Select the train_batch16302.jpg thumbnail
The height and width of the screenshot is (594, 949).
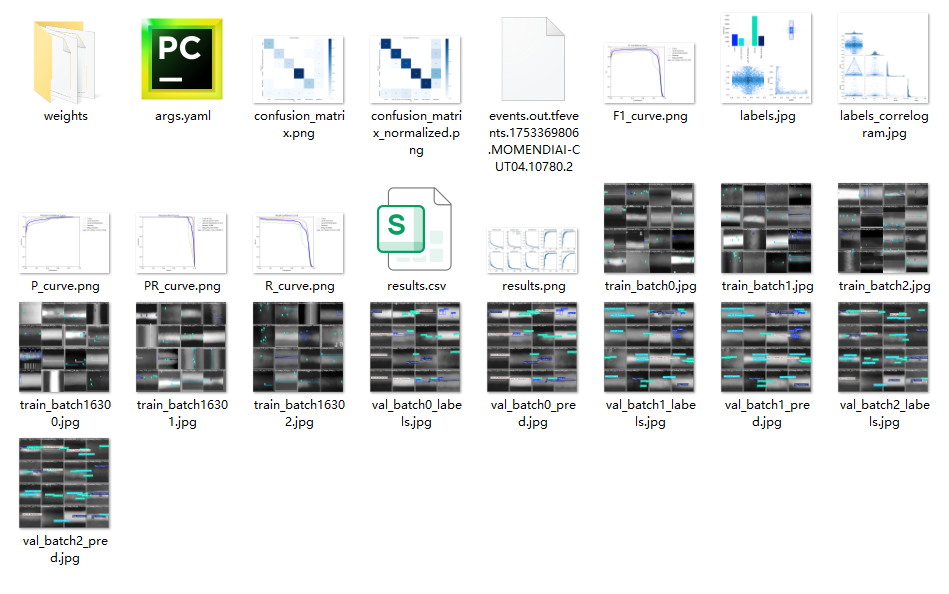[298, 347]
